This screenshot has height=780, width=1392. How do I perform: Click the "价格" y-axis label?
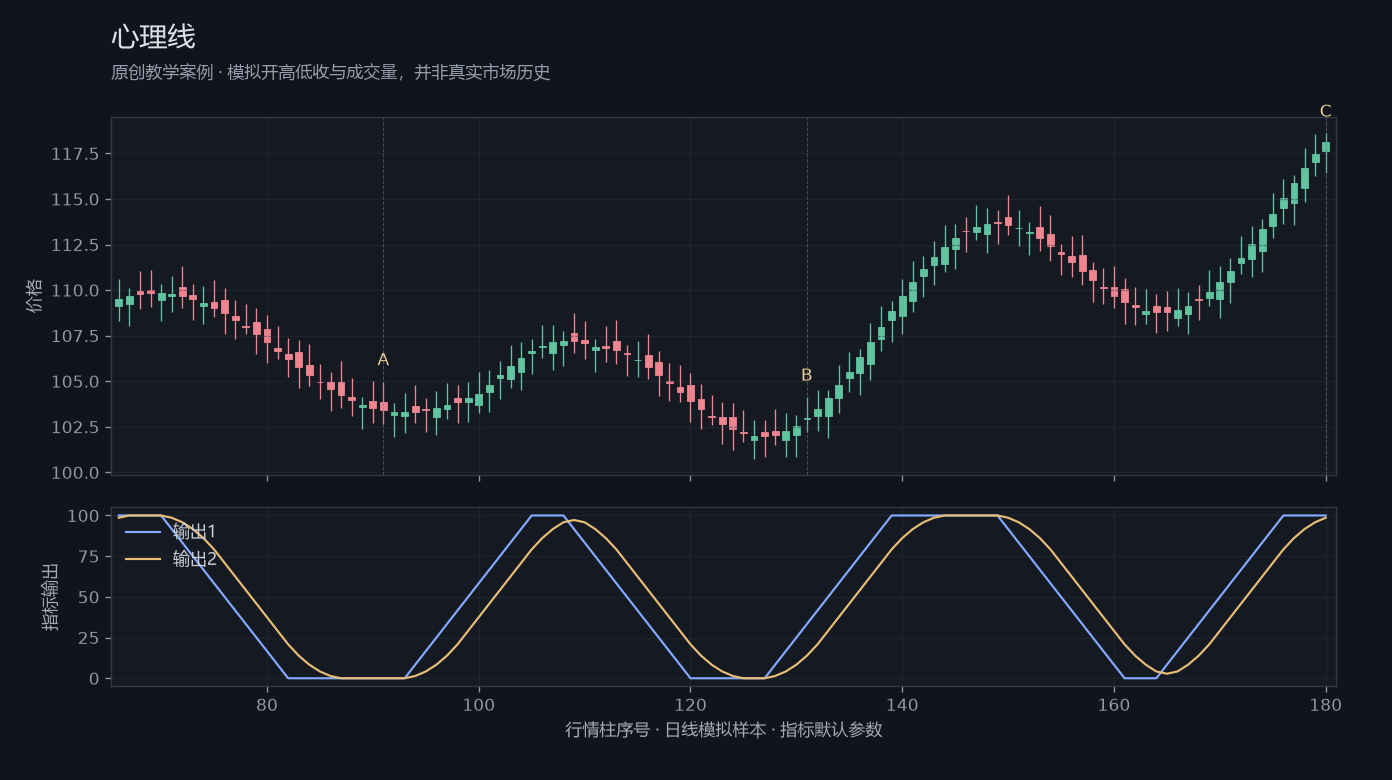coord(35,296)
